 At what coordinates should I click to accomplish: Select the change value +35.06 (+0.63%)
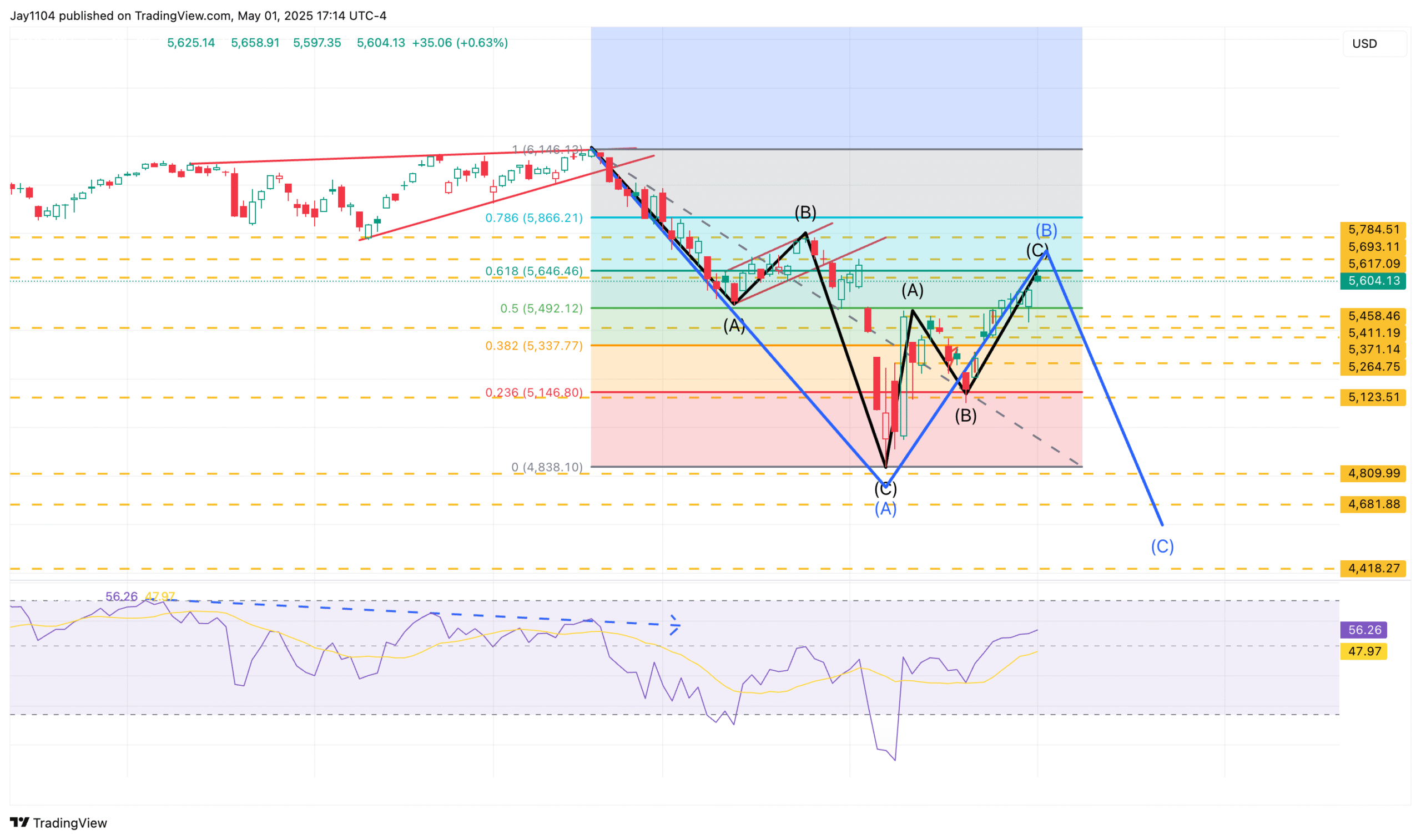460,43
